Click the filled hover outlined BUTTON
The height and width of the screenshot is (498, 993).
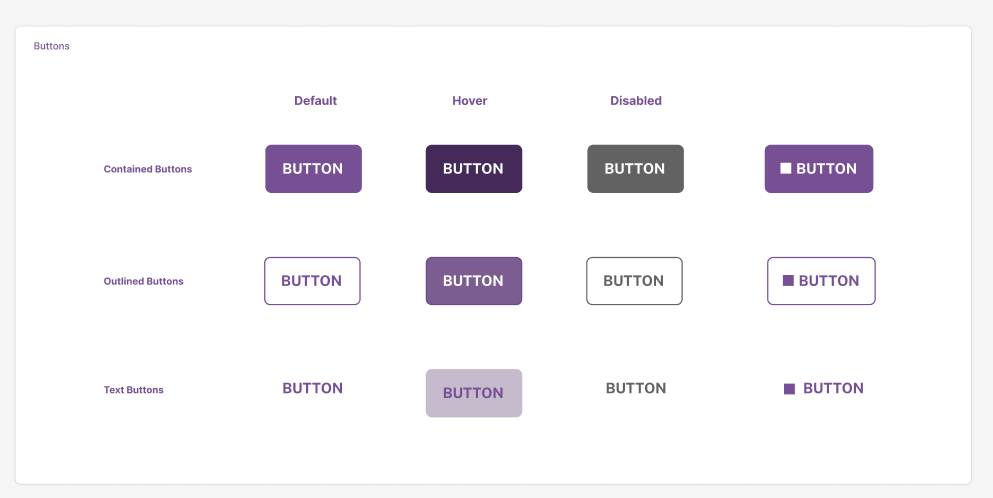474,281
